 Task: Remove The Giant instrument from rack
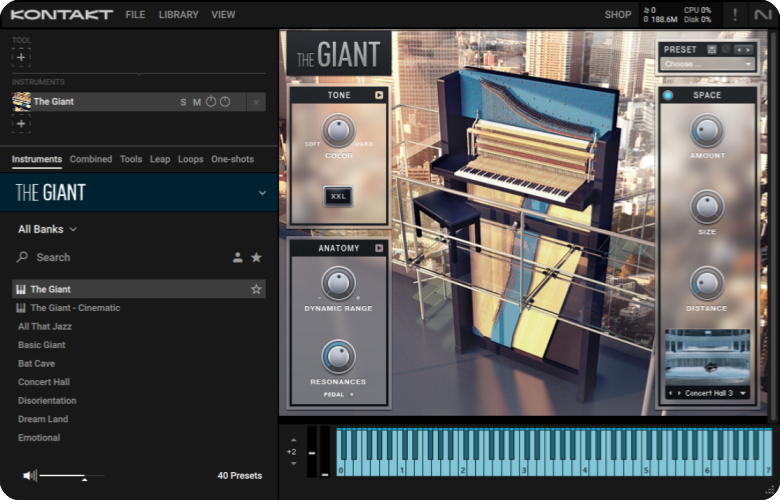pos(256,102)
